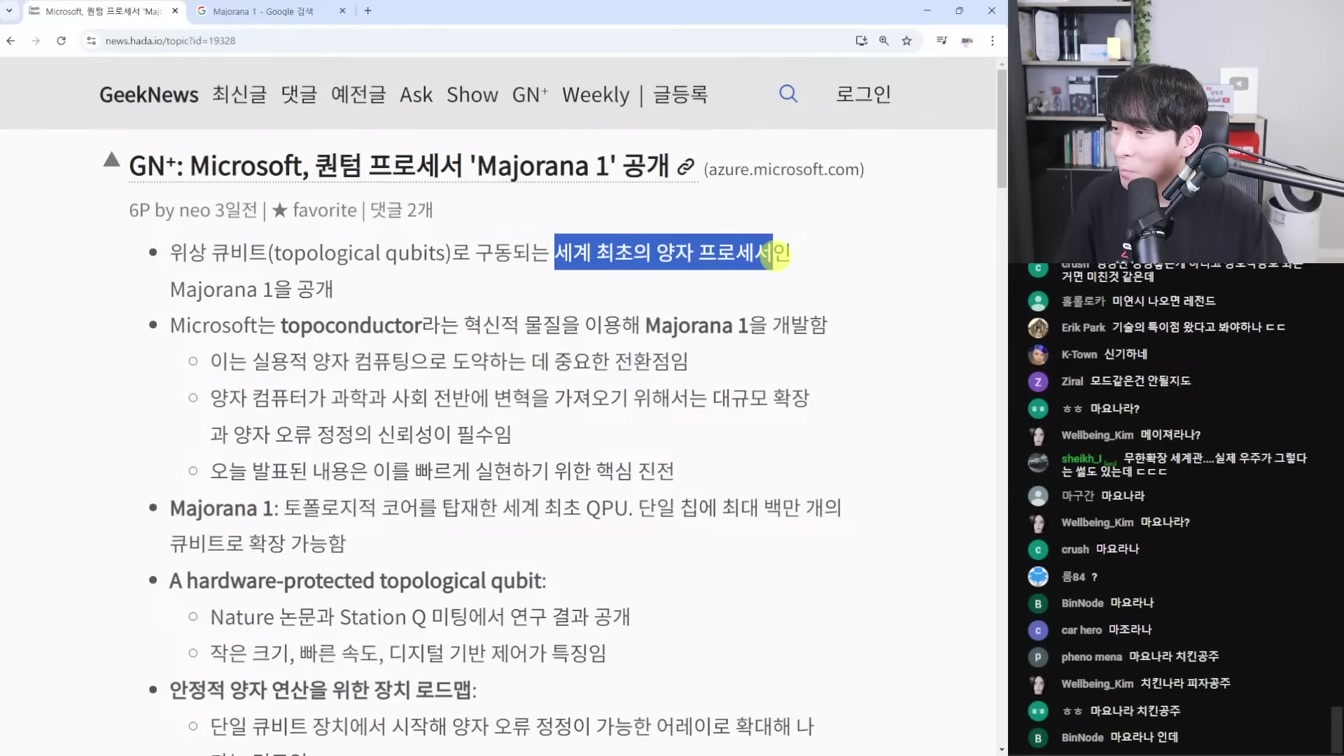Upvote the Majorana 1 article triangle
1344x756 pixels.
point(112,160)
